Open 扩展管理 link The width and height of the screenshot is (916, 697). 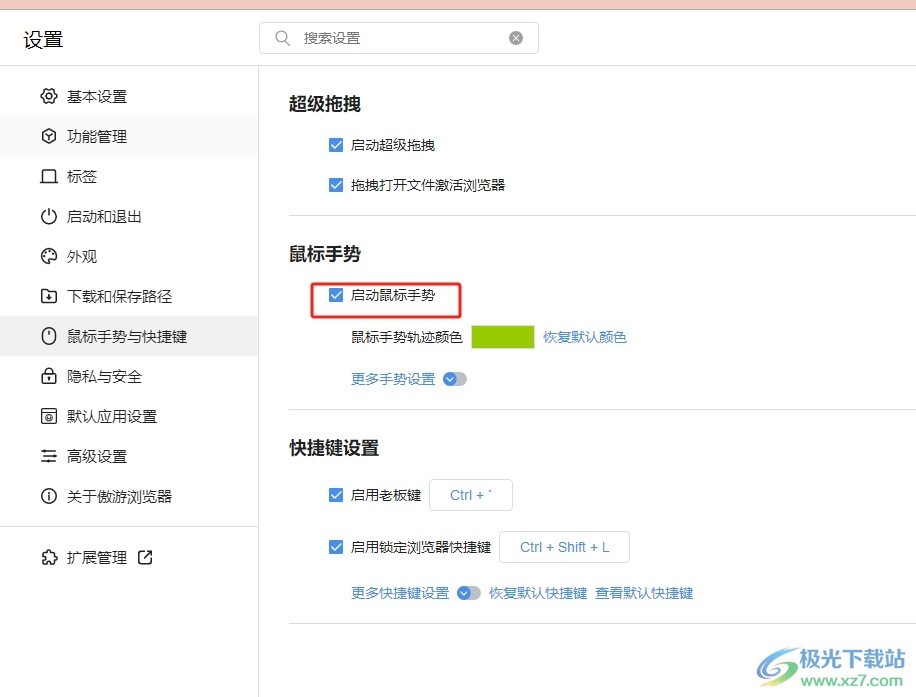pyautogui.click(x=97, y=557)
